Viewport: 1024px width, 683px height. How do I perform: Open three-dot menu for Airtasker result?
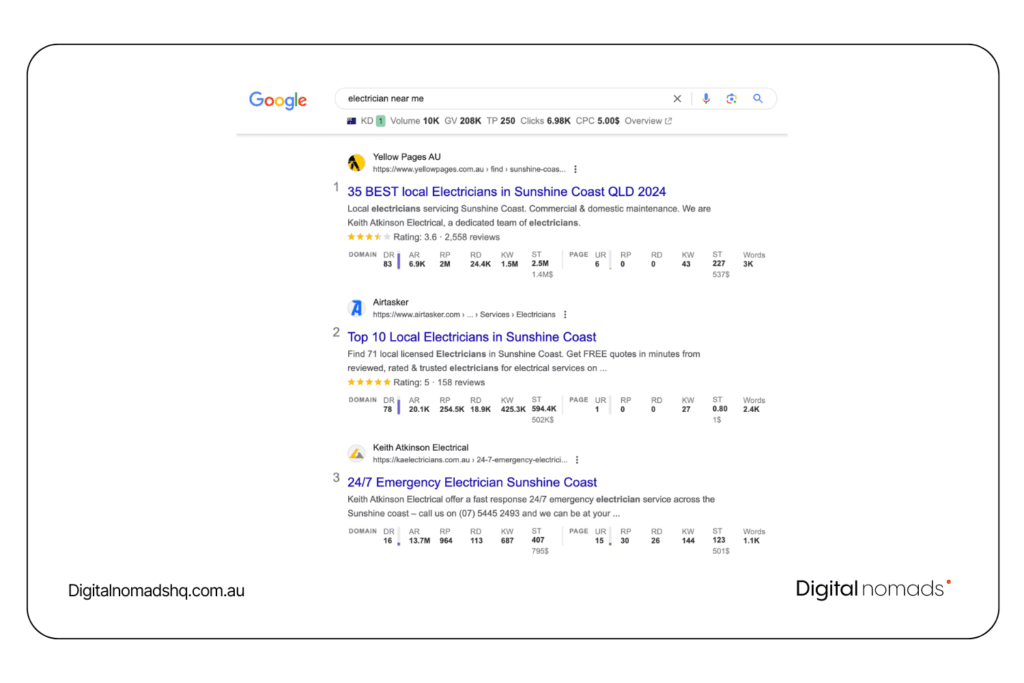(x=565, y=315)
